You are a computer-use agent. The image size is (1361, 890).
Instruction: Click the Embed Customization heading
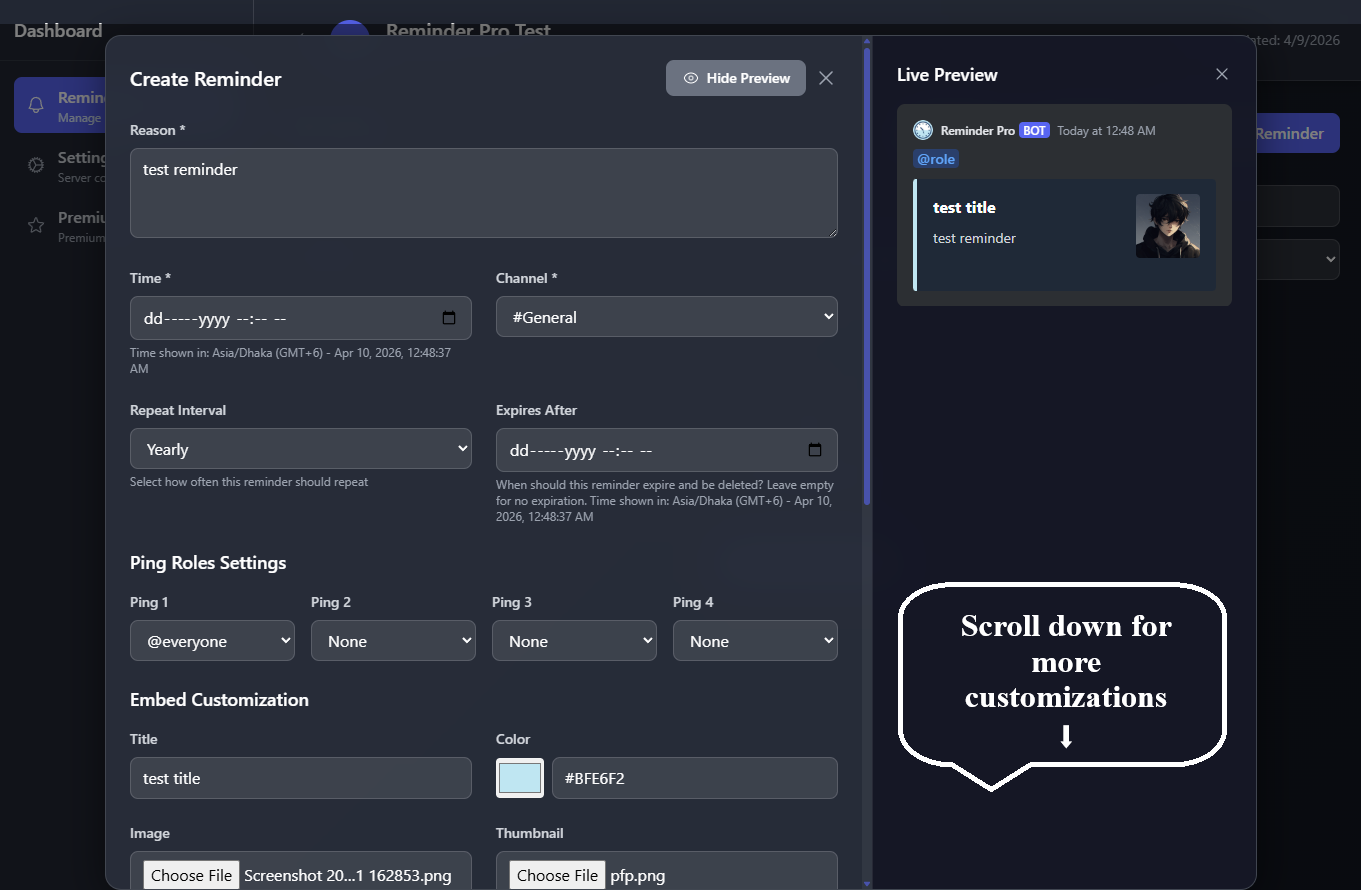point(219,700)
